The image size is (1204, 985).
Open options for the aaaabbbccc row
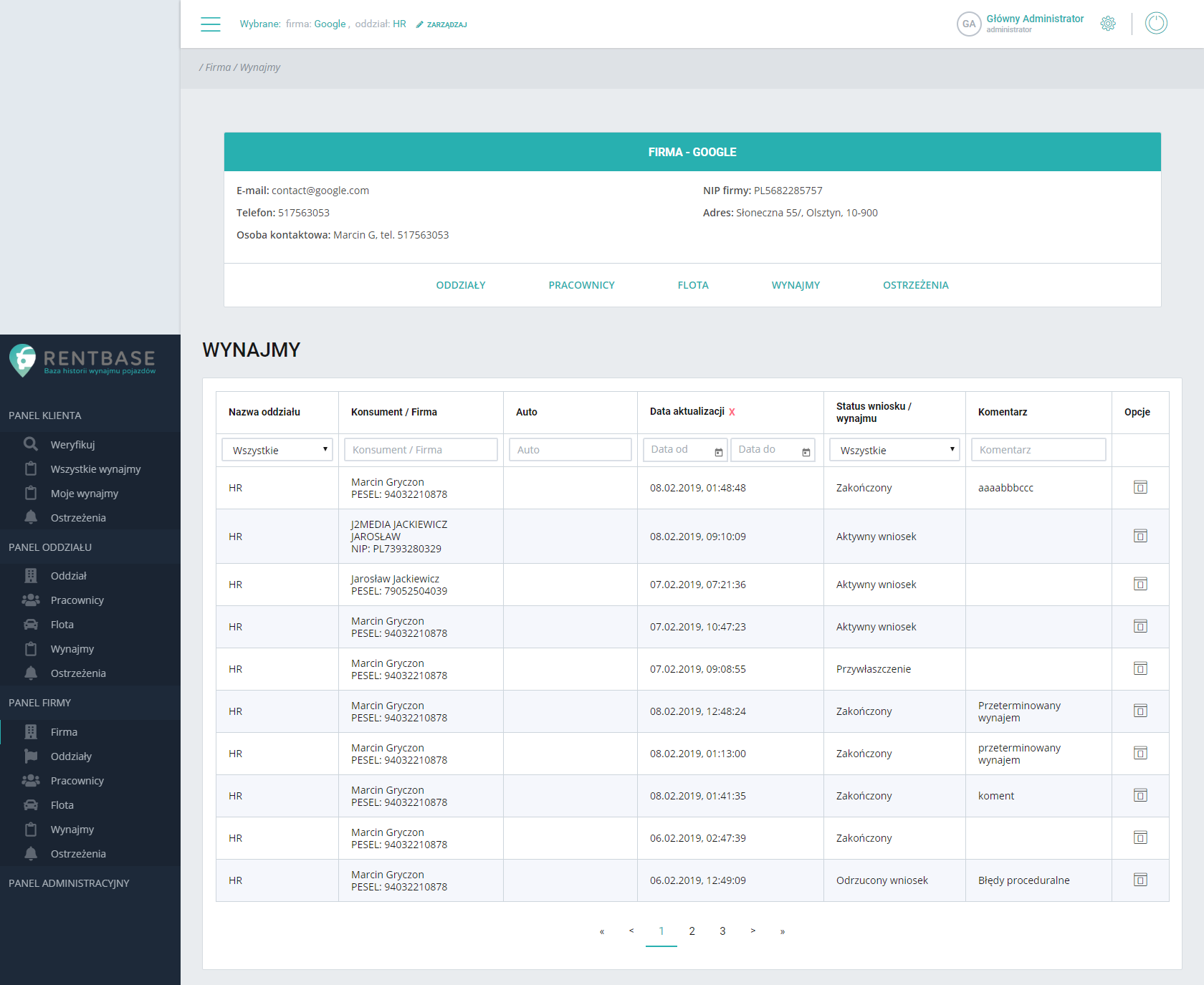pos(1140,488)
